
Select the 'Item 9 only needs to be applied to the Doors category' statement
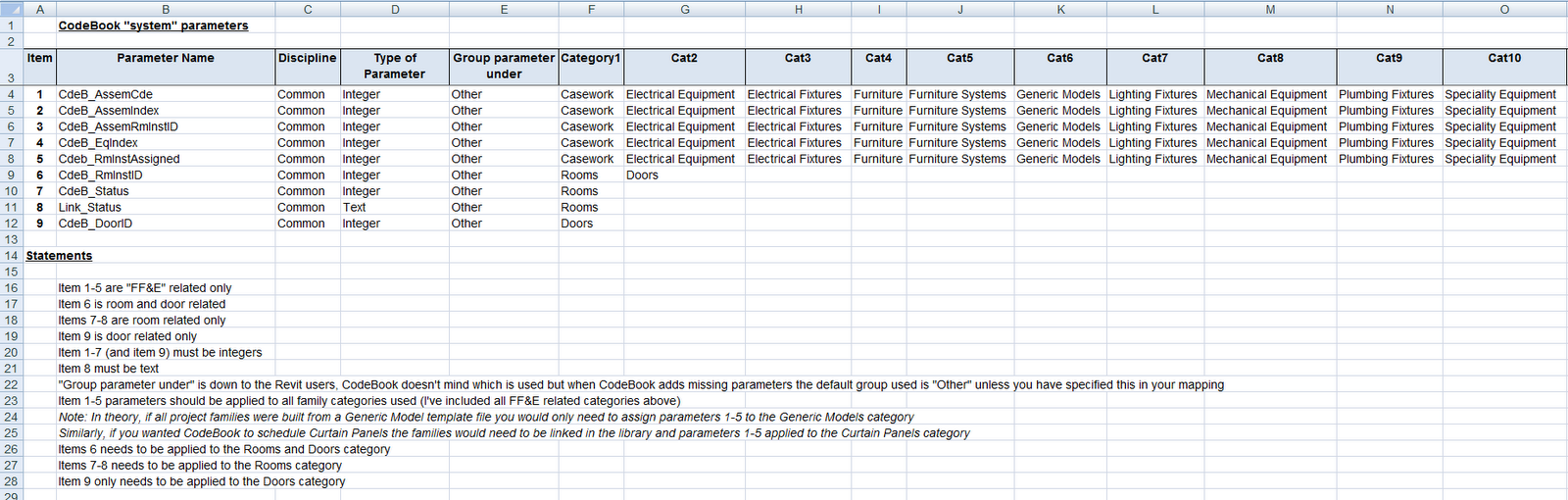pyautogui.click(x=202, y=481)
